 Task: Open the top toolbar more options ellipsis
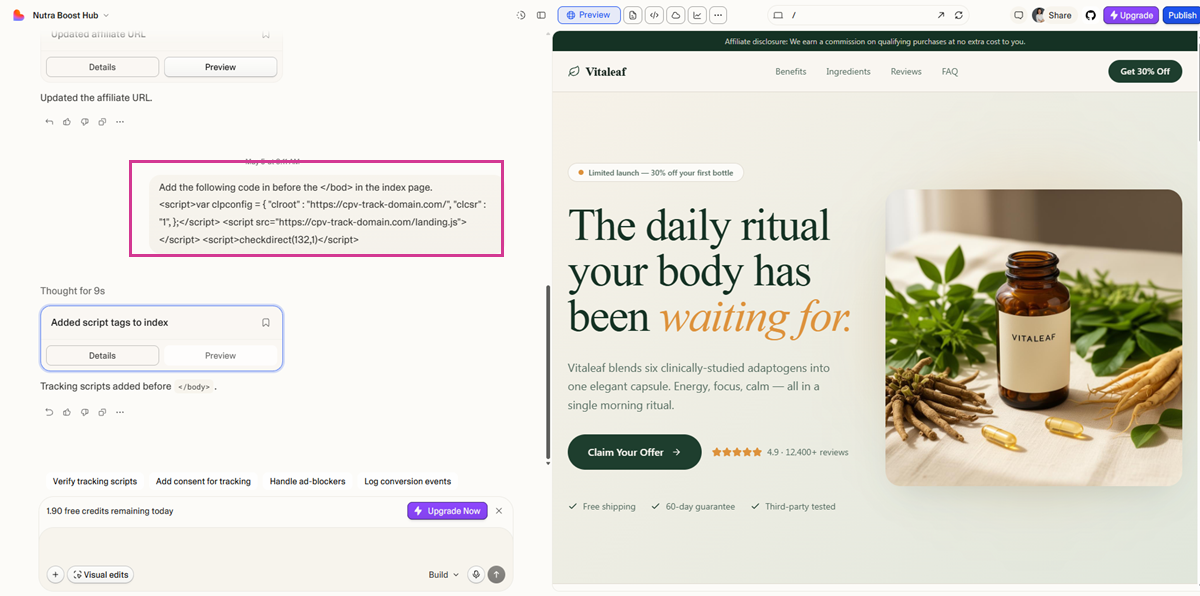click(718, 15)
